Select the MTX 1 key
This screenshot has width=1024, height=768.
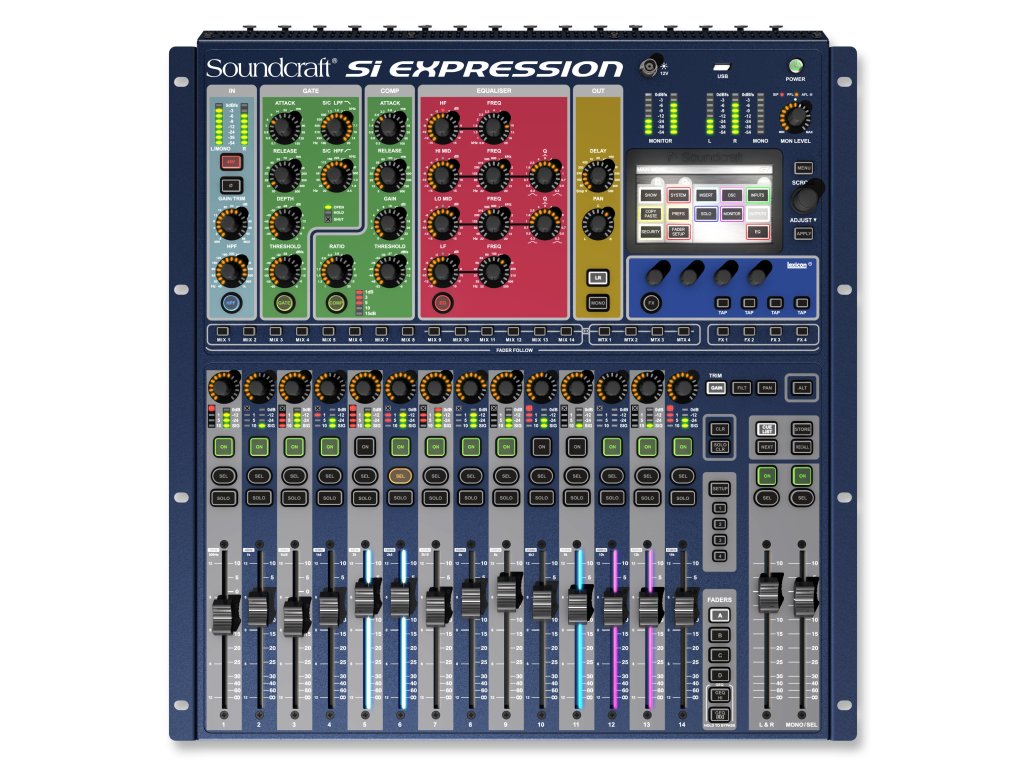click(x=605, y=332)
